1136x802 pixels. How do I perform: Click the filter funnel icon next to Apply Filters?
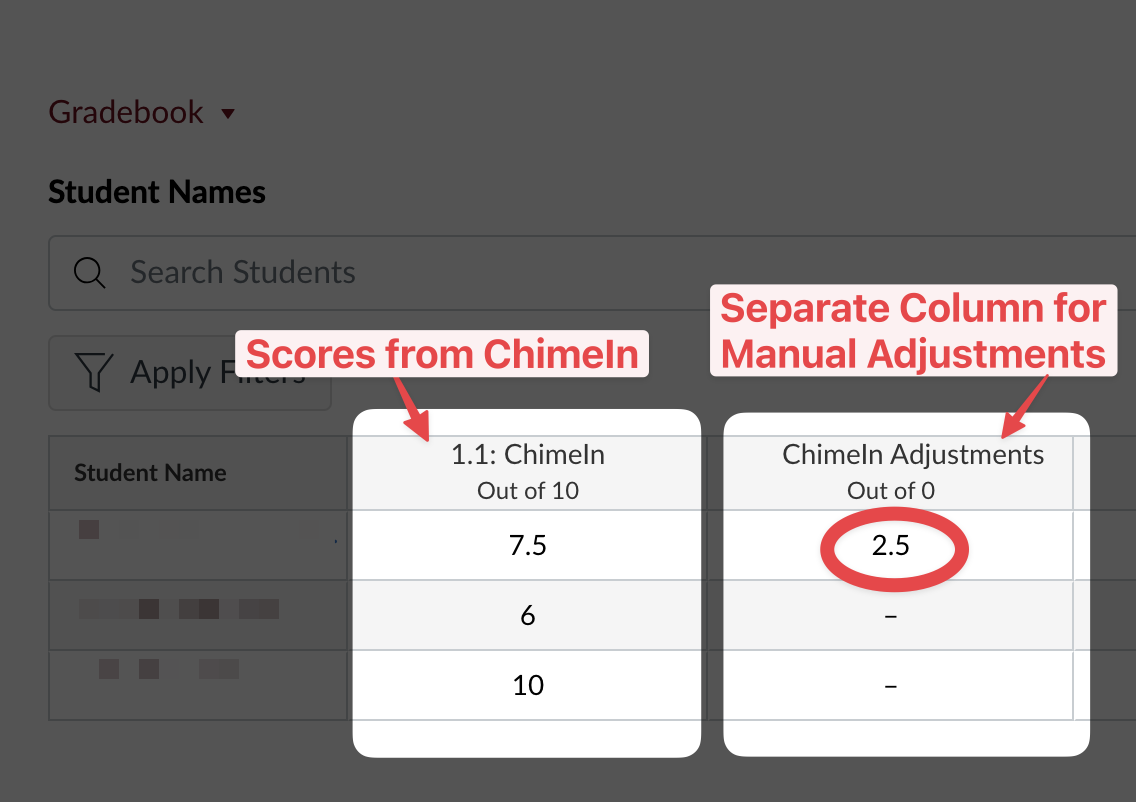[x=92, y=371]
